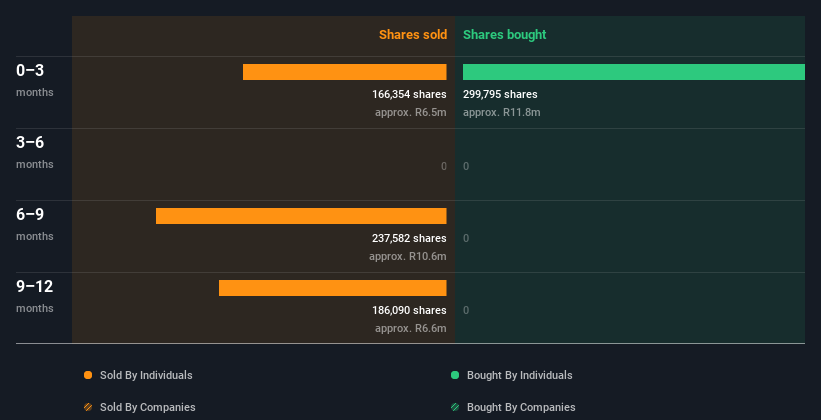Click the 9–12 months orange sold bar
The width and height of the screenshot is (821, 420).
(x=332, y=288)
